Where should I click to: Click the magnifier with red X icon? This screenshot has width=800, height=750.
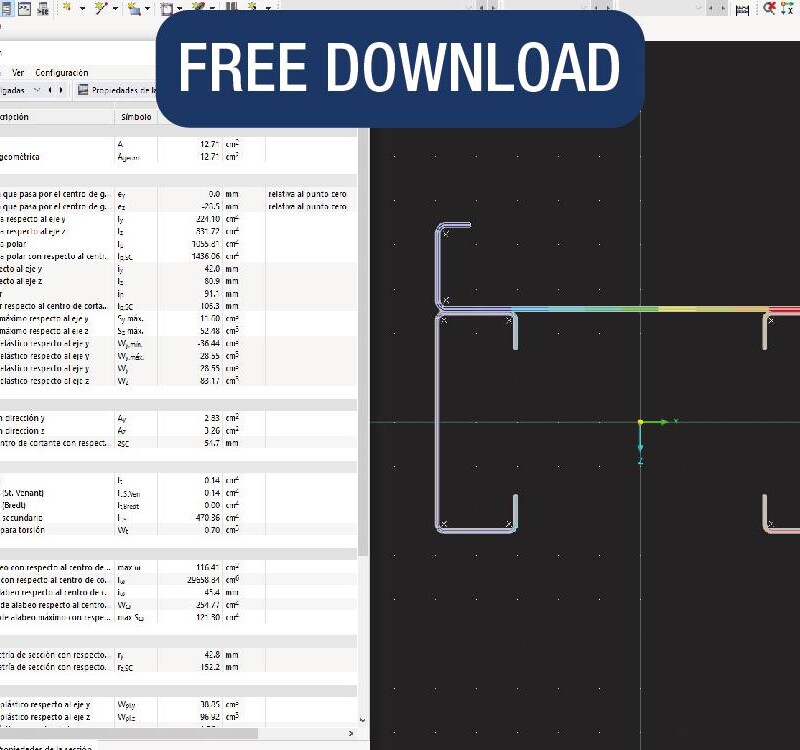(769, 8)
